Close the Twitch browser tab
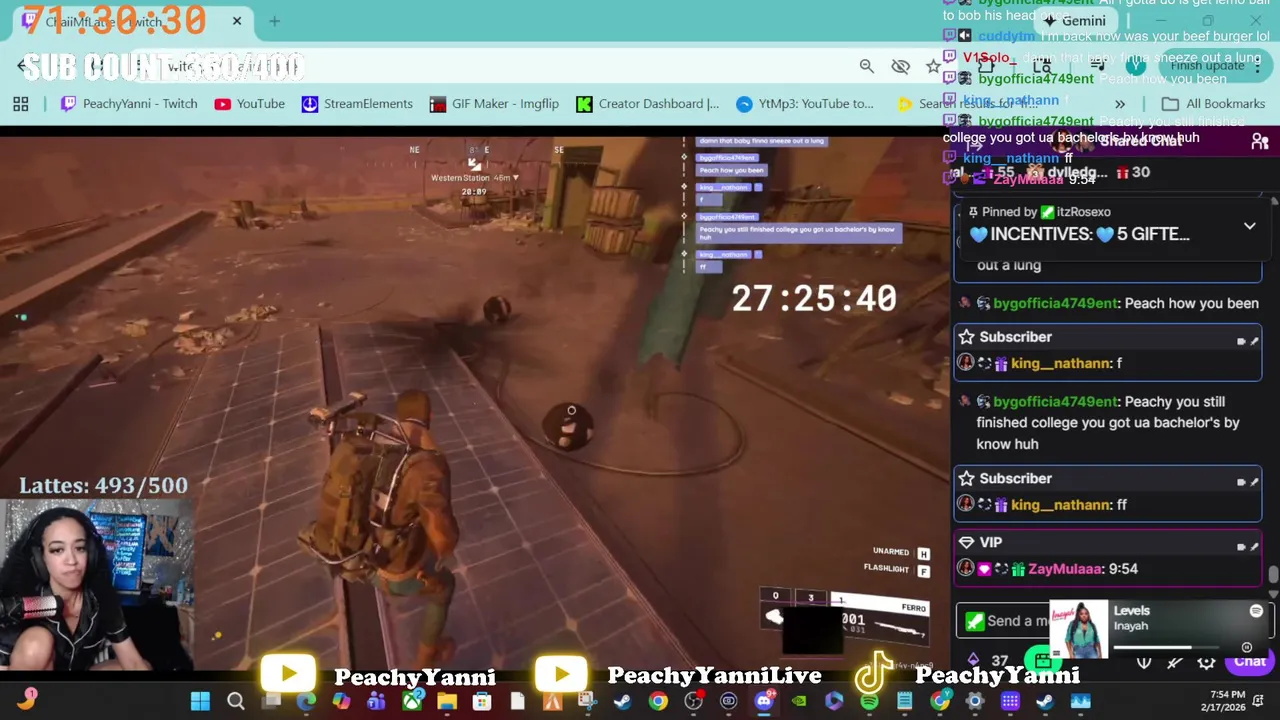Viewport: 1280px width, 720px height. coord(237,20)
